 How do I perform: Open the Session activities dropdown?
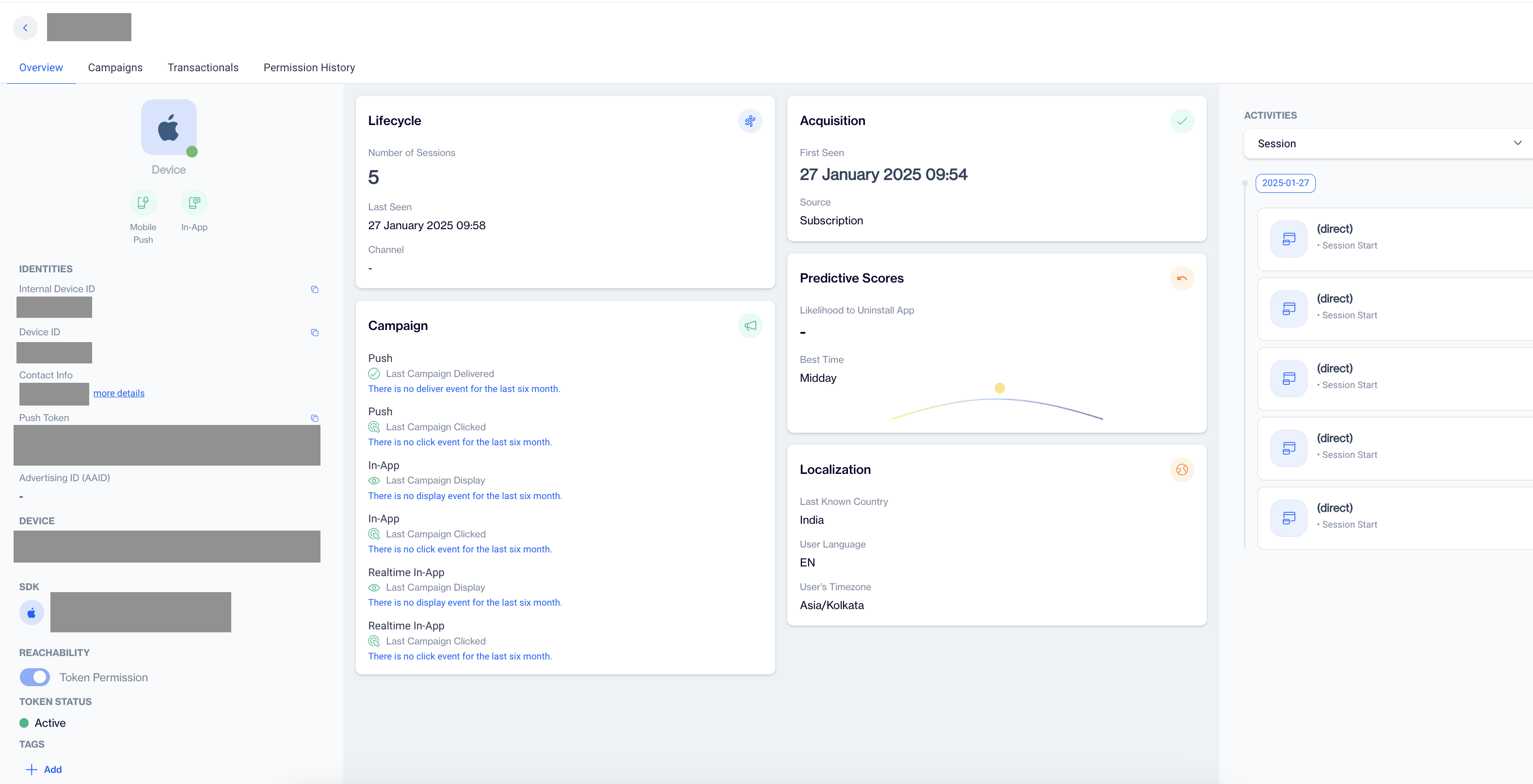click(x=1388, y=143)
